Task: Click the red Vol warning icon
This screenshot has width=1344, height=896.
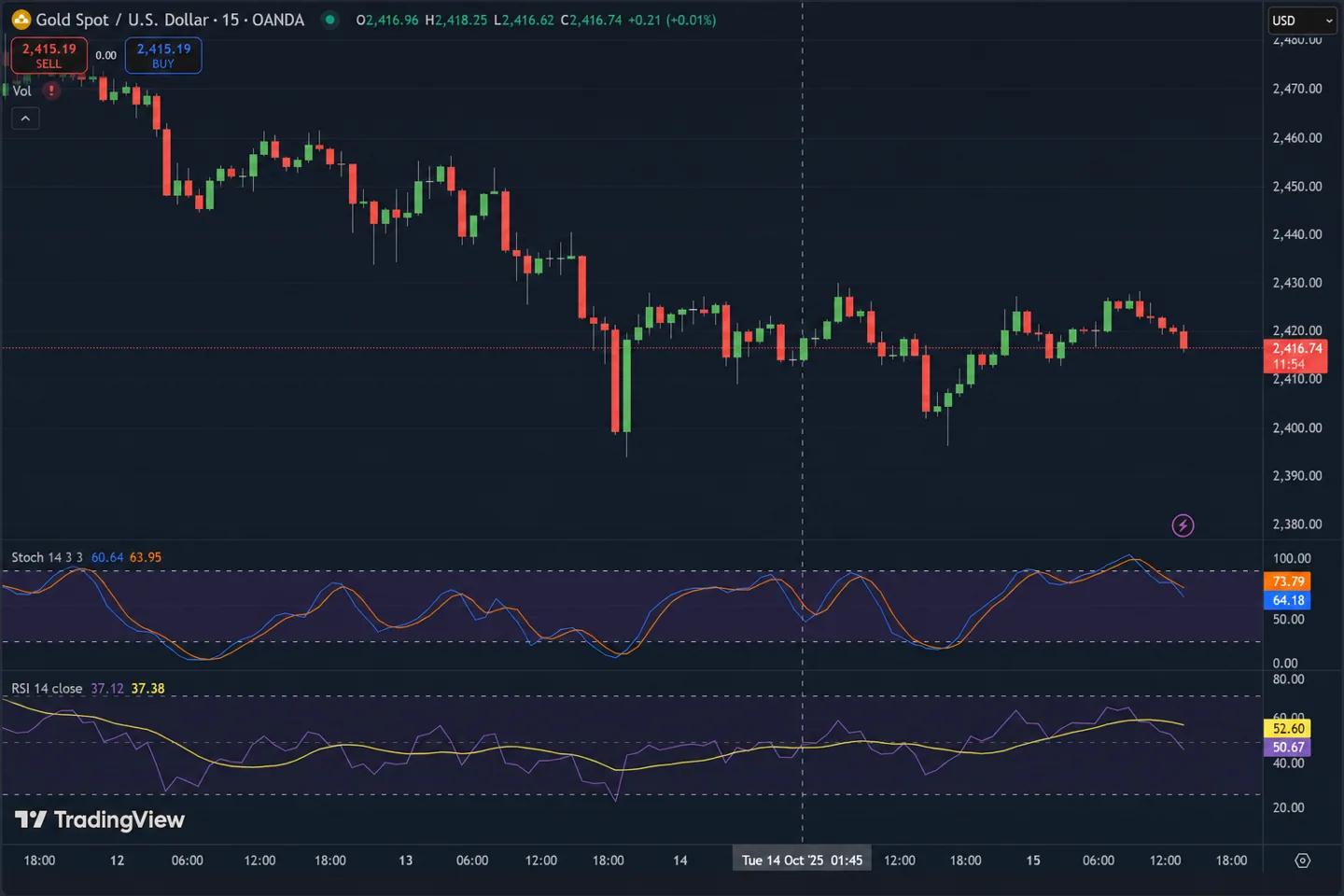Action: [51, 91]
